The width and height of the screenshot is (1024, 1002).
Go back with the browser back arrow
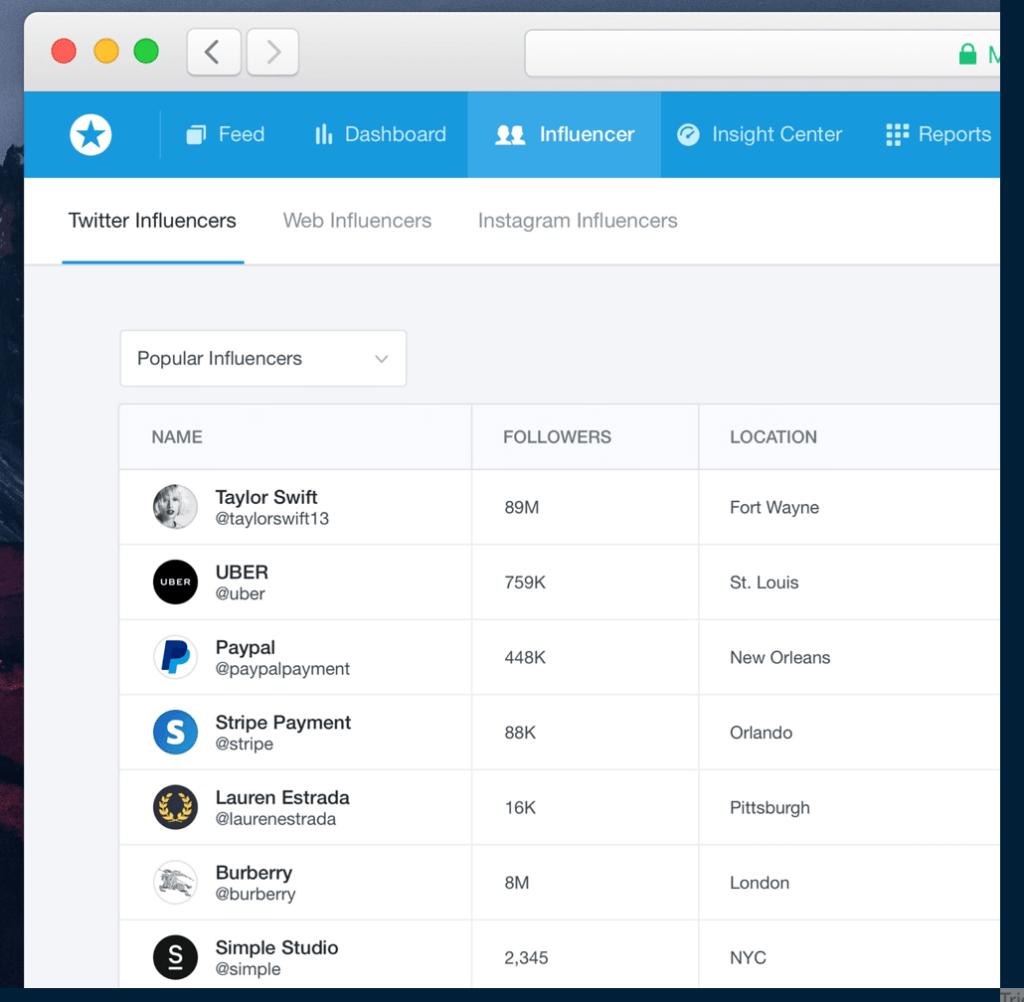[x=214, y=52]
